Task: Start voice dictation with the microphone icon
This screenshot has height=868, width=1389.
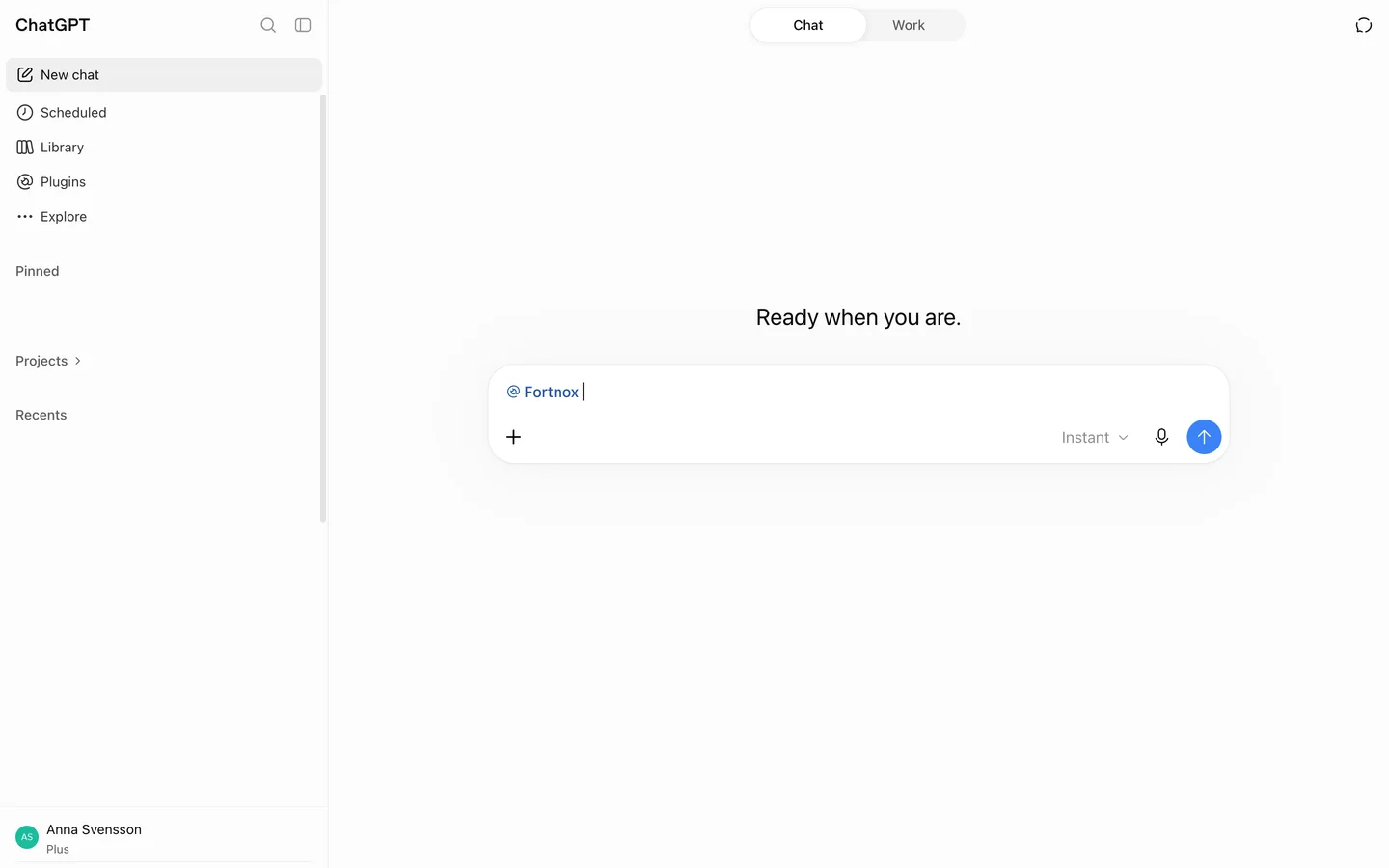Action: [1161, 437]
